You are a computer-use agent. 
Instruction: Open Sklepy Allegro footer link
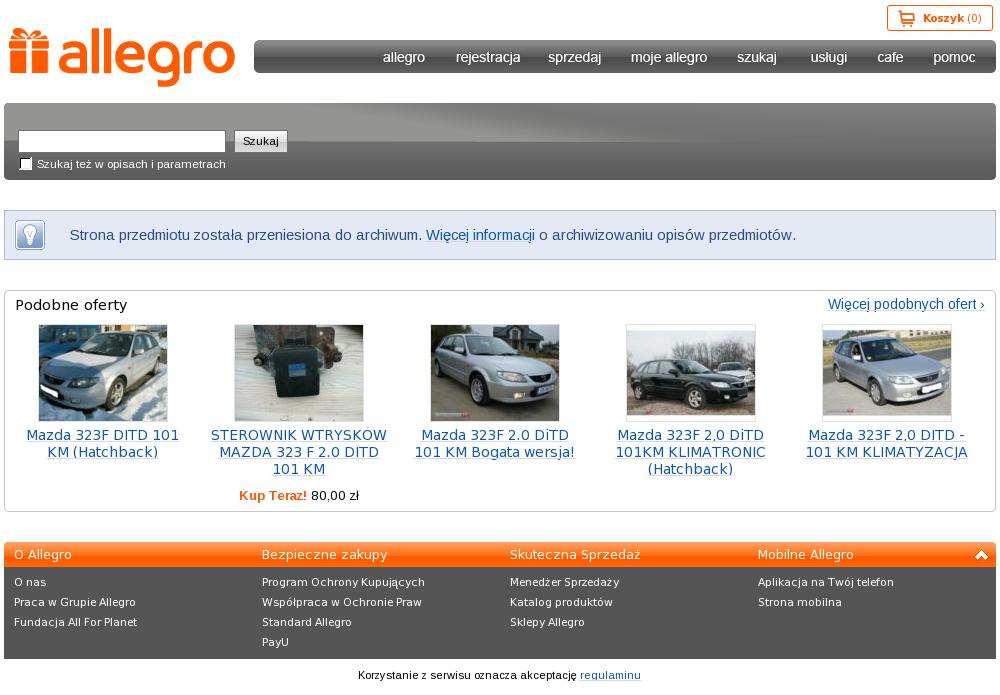[547, 622]
